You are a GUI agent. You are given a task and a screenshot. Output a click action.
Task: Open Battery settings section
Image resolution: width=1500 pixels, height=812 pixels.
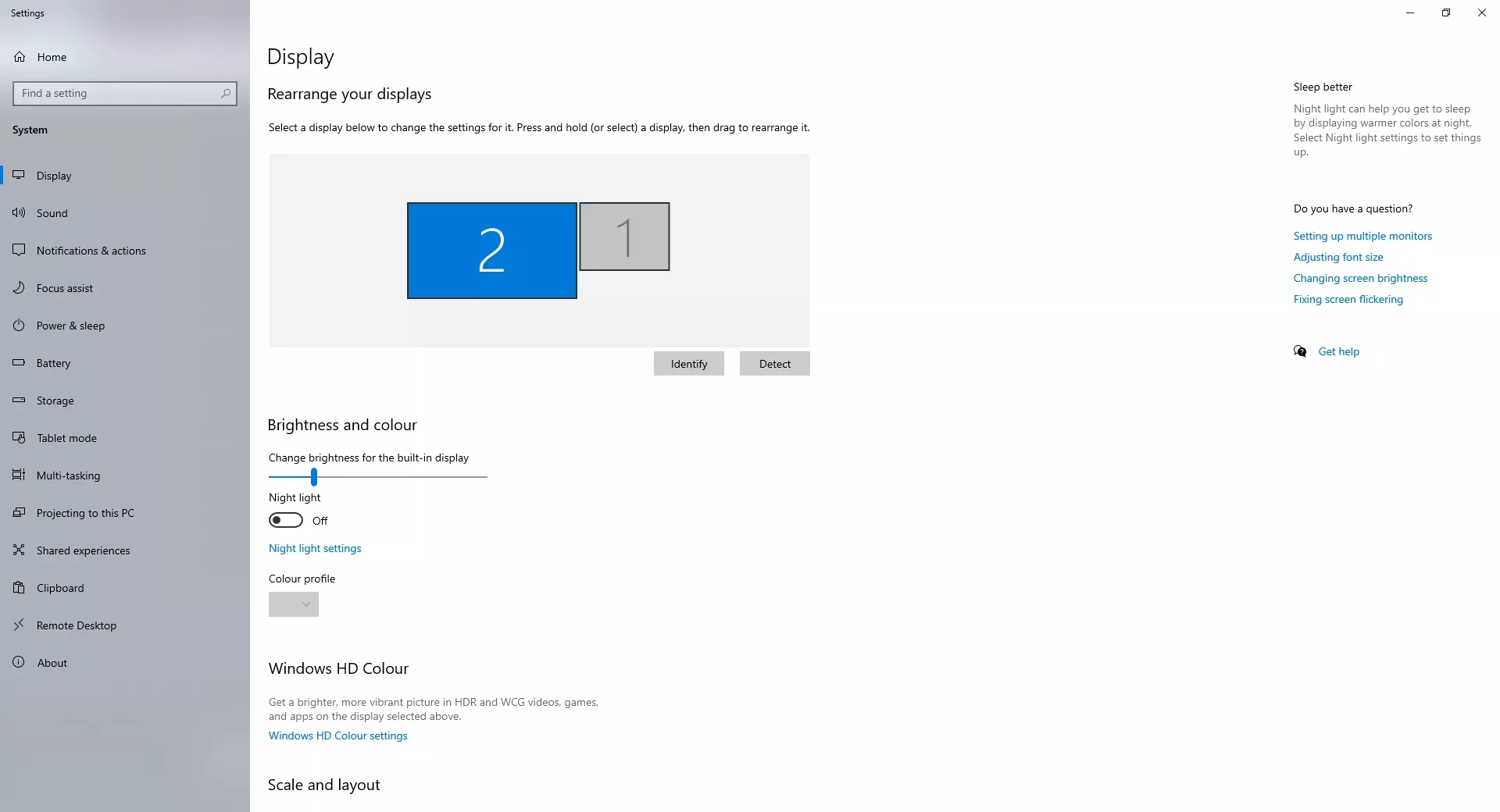click(125, 363)
